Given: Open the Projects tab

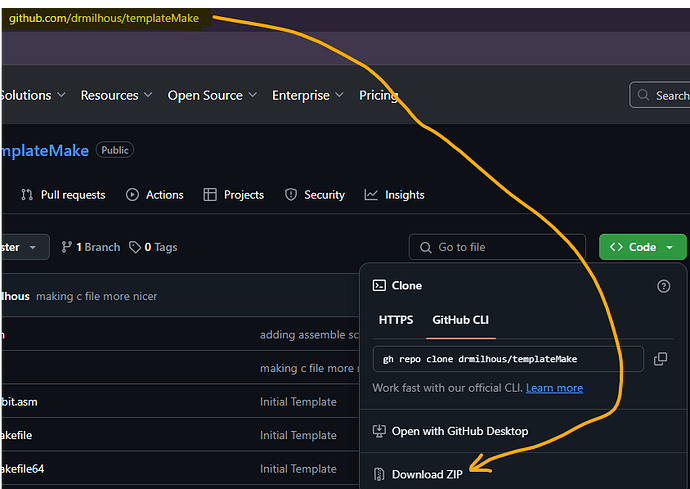Looking at the screenshot, I should tap(234, 195).
